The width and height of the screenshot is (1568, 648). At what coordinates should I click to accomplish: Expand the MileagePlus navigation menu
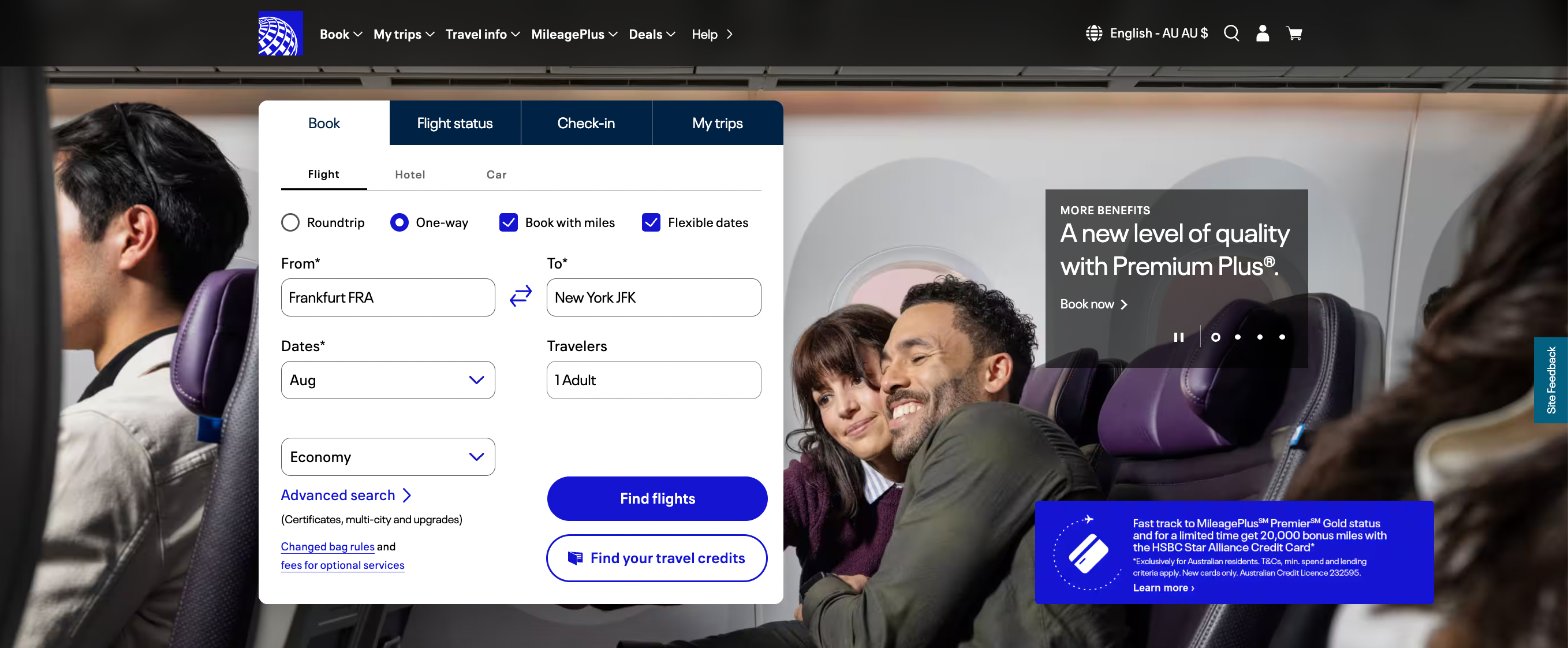point(574,34)
